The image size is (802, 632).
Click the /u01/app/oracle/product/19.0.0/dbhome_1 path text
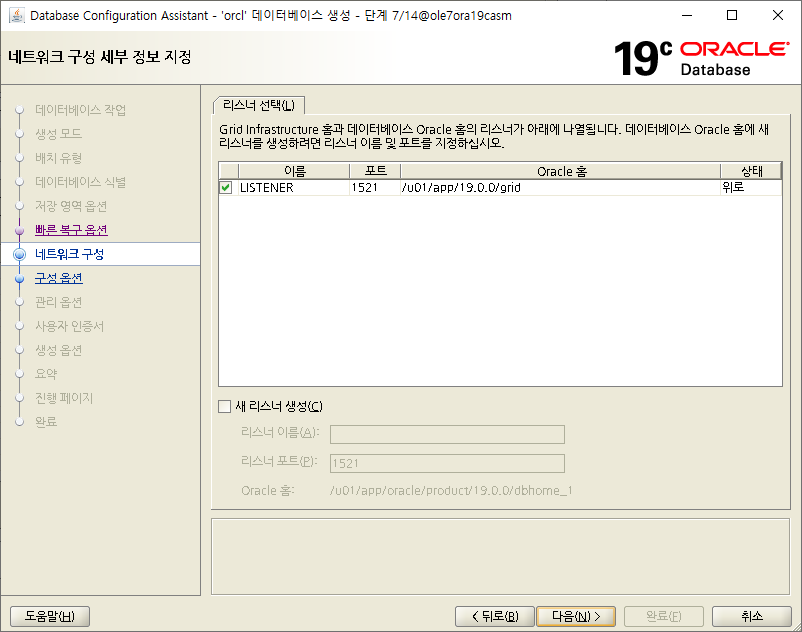pos(451,491)
